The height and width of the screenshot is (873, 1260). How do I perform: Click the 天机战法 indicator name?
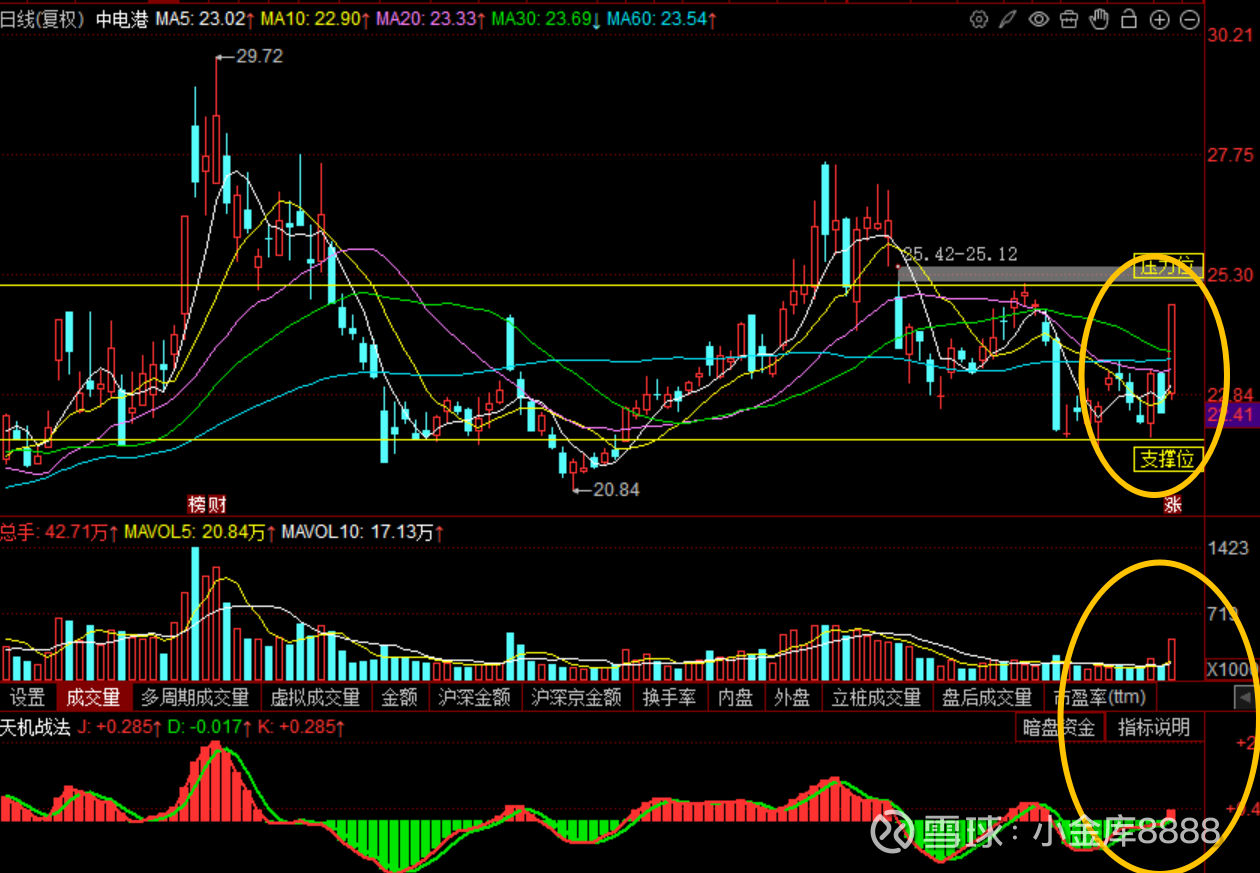pyautogui.click(x=35, y=727)
